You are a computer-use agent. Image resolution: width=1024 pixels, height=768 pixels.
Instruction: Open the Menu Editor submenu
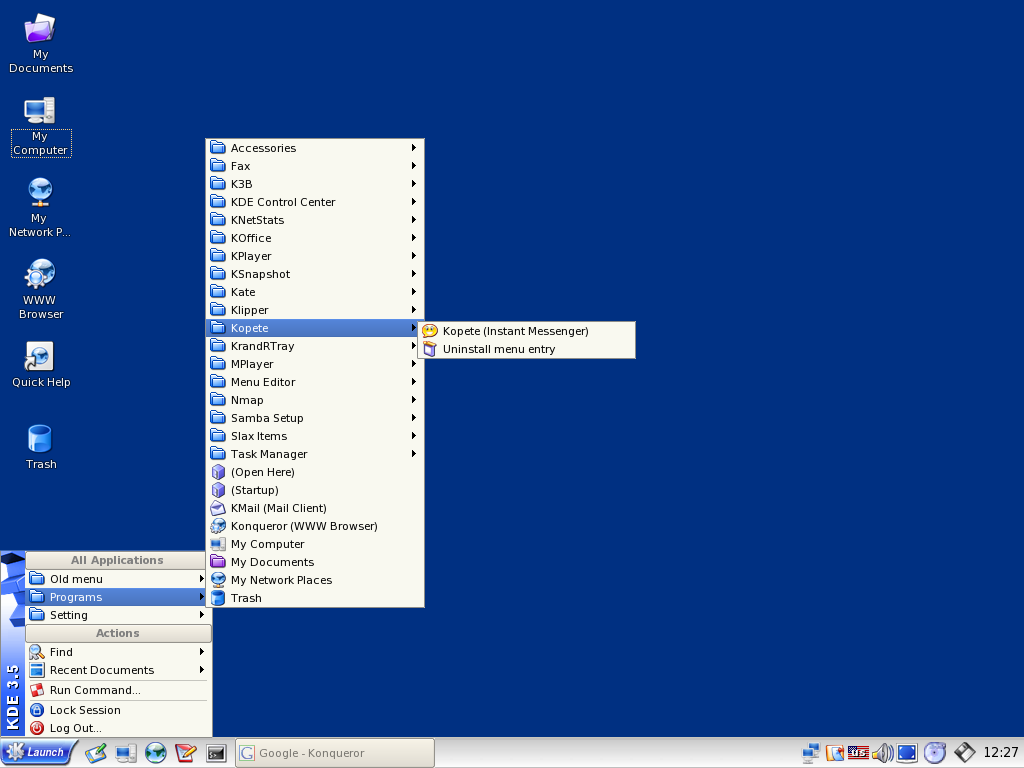[x=315, y=382]
